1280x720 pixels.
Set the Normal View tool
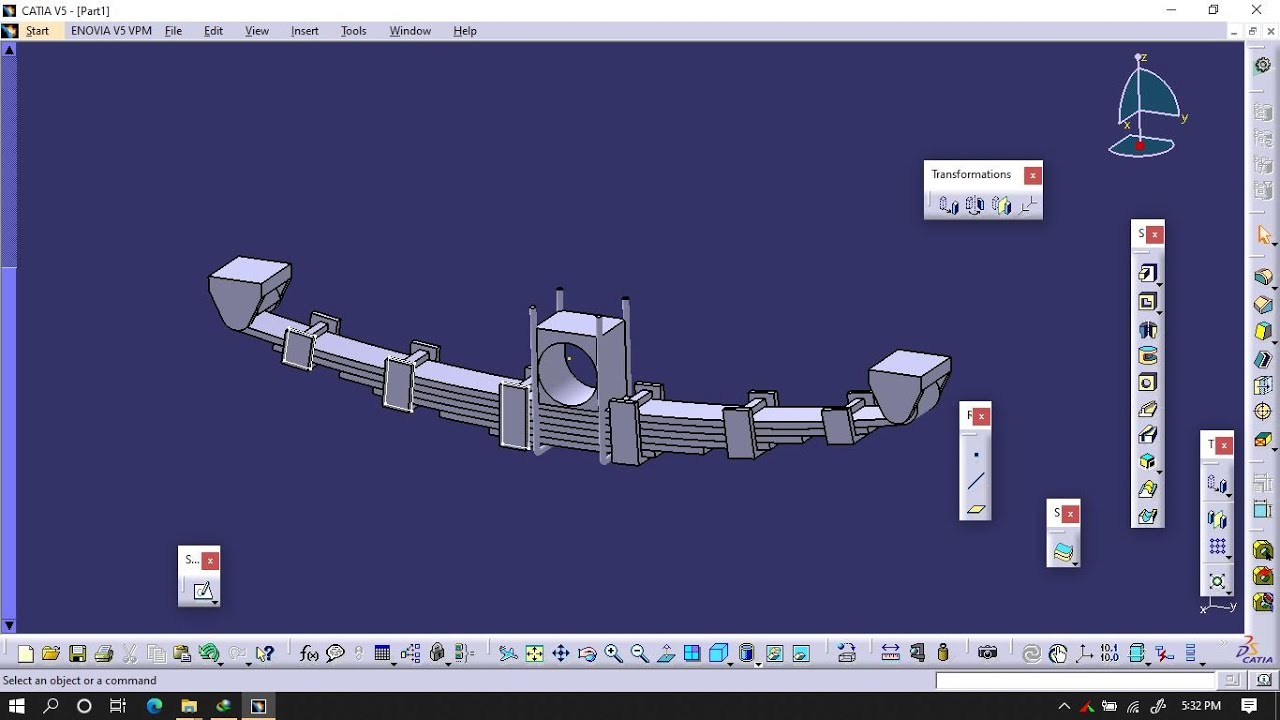[x=665, y=654]
